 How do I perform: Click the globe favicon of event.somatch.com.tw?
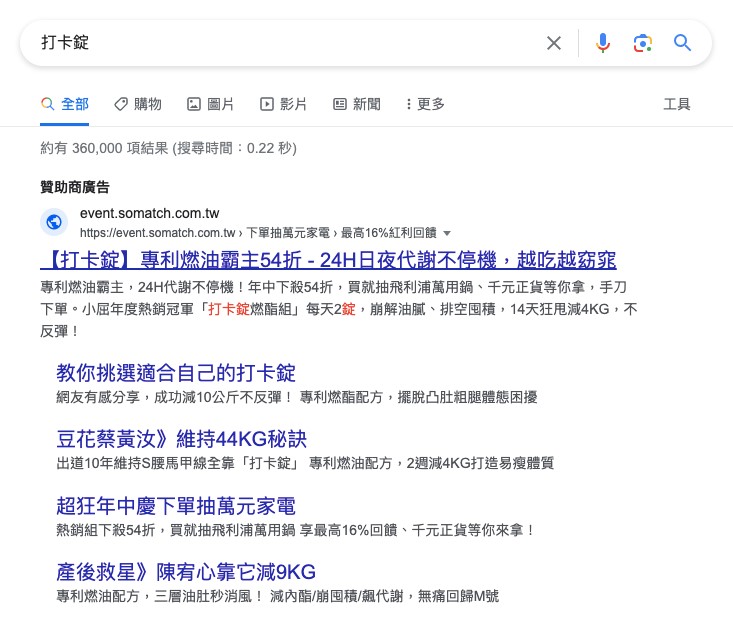coord(54,222)
